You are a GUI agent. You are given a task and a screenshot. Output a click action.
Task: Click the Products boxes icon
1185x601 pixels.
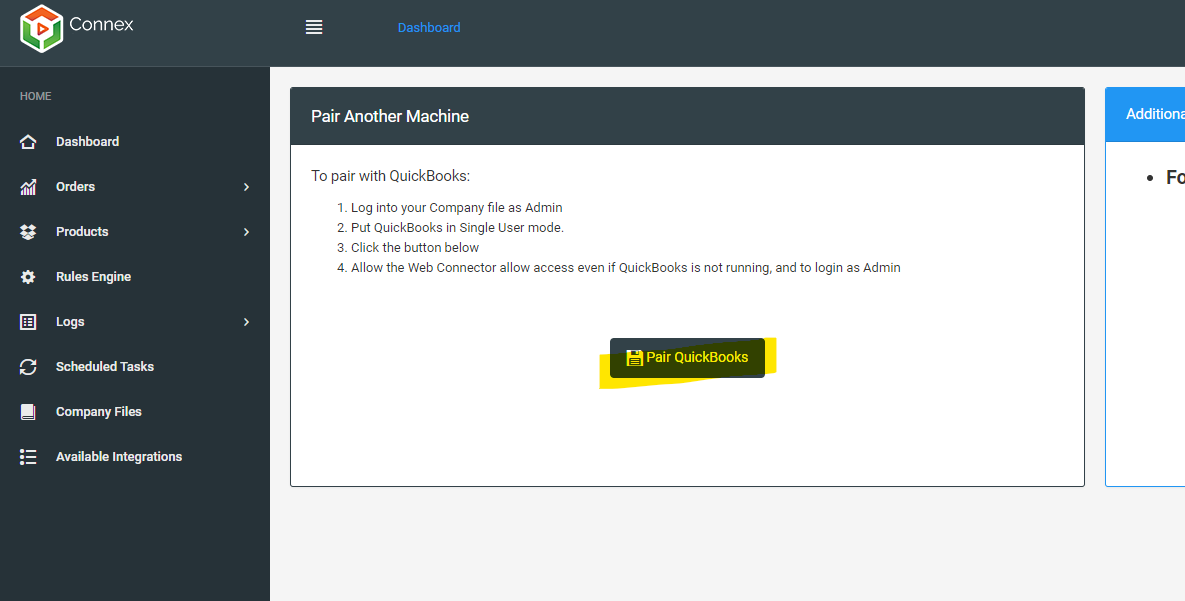click(x=28, y=232)
